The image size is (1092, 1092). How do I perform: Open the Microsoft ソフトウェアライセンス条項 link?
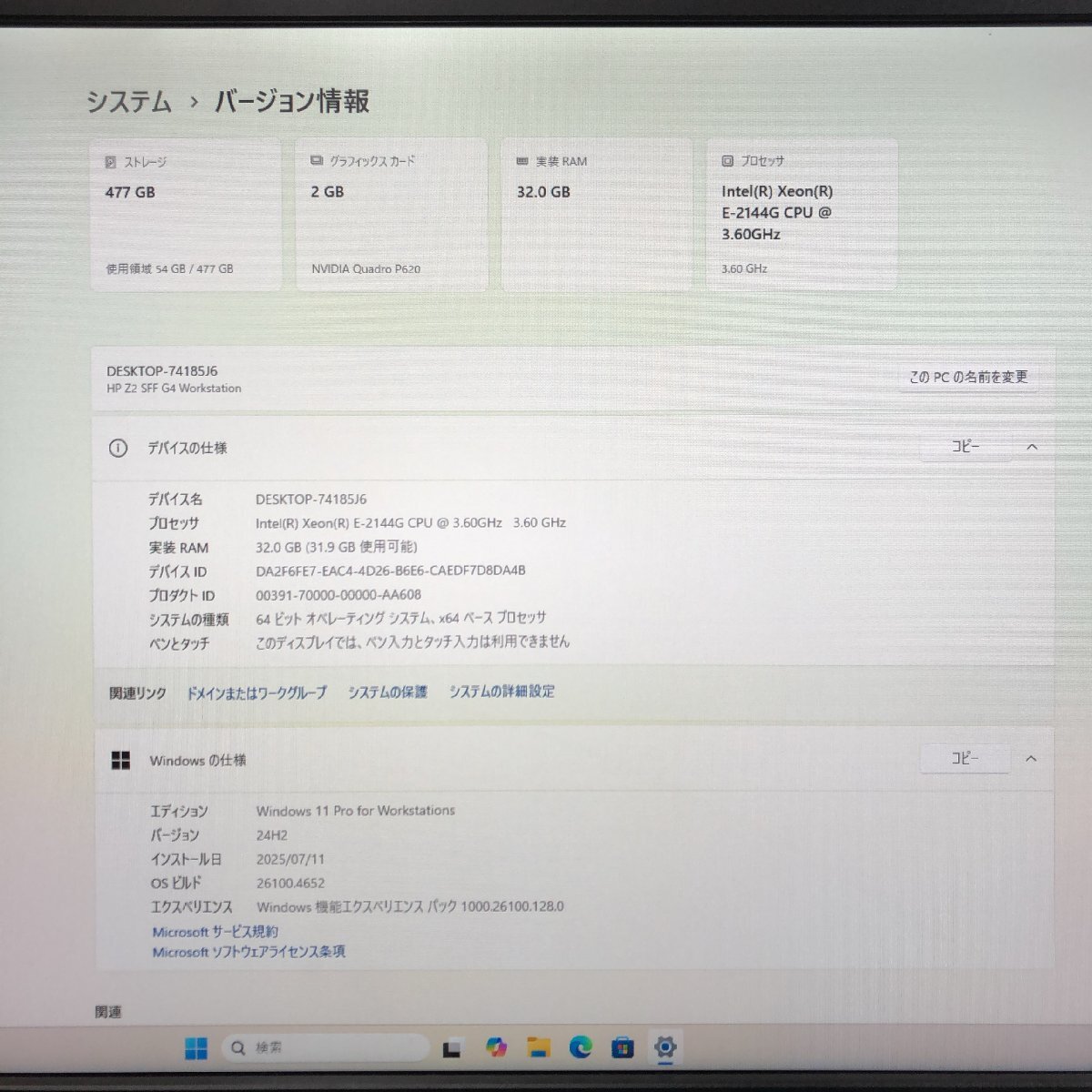[248, 952]
